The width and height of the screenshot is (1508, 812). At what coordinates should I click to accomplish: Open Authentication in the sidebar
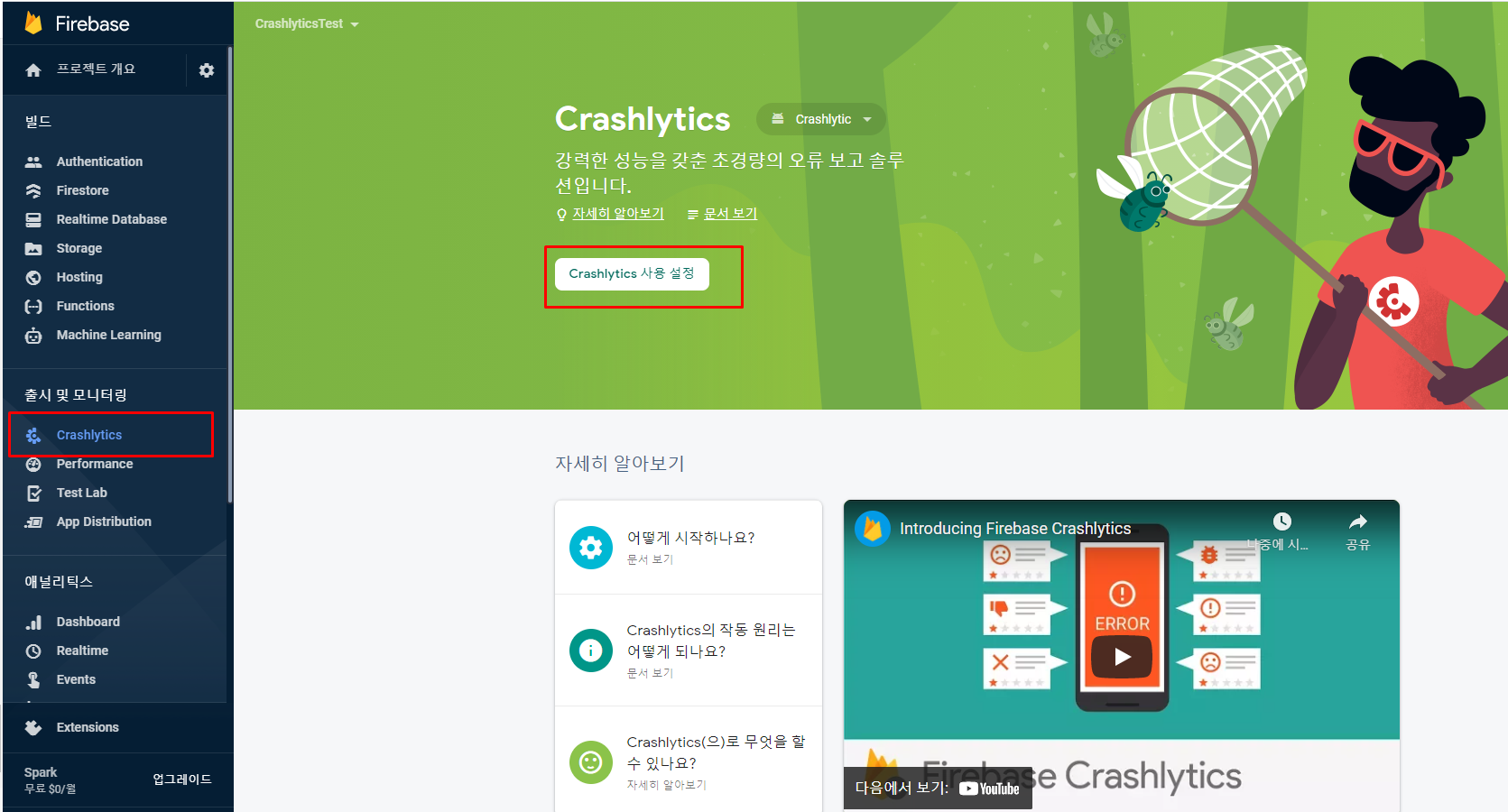tap(99, 162)
